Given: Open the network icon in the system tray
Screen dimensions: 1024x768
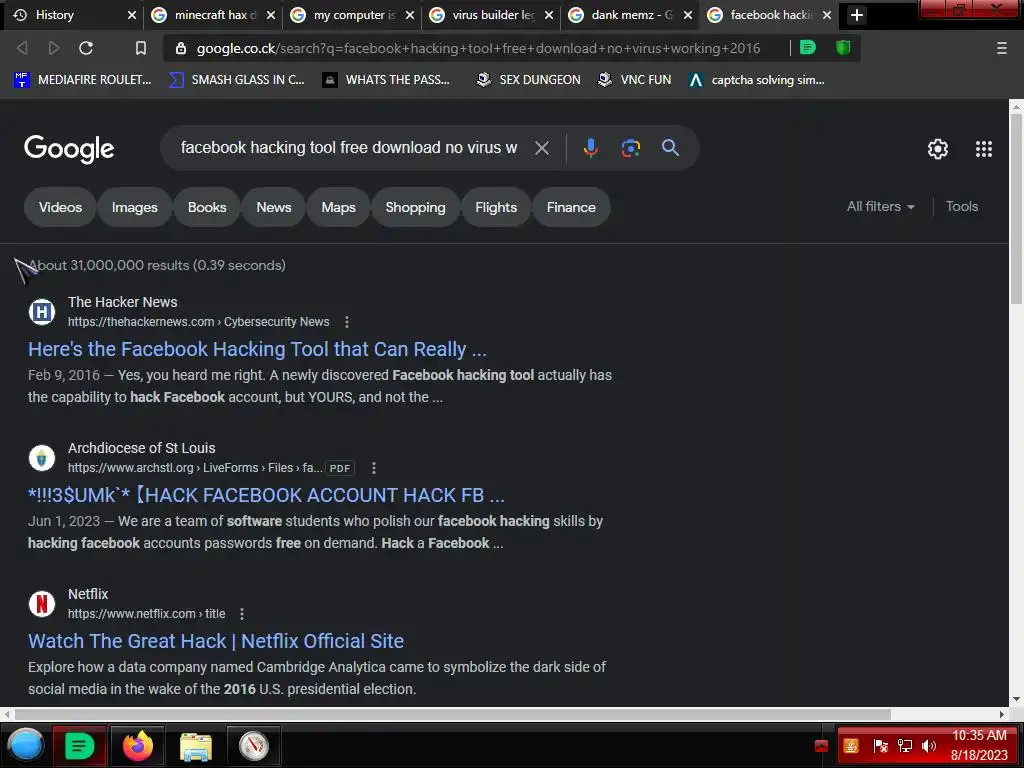Looking at the screenshot, I should point(904,746).
